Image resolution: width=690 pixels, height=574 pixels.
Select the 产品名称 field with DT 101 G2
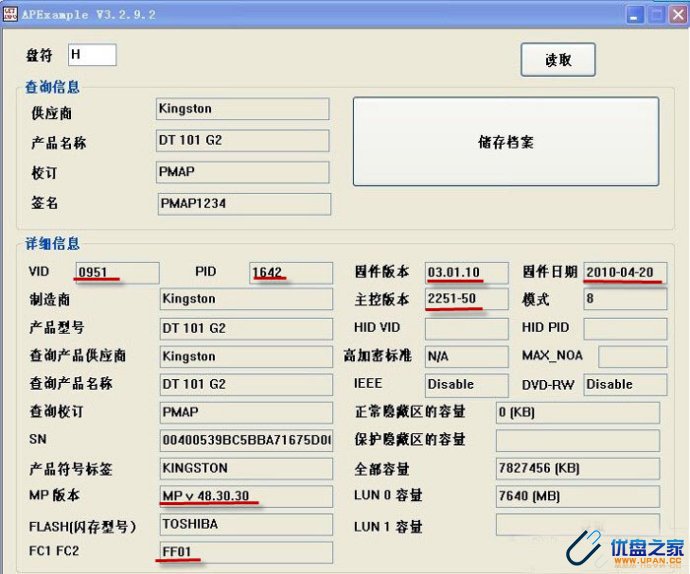tap(242, 140)
